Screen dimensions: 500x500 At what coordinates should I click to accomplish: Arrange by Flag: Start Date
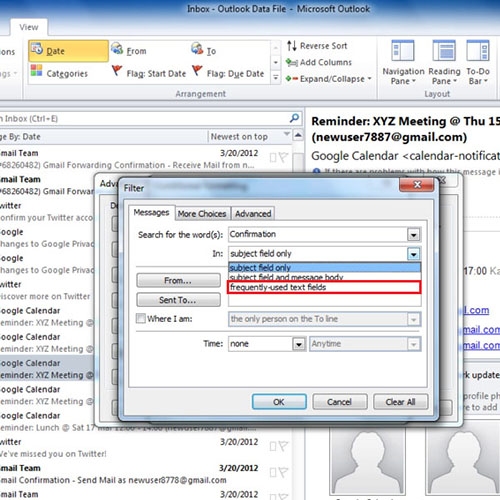pos(149,73)
